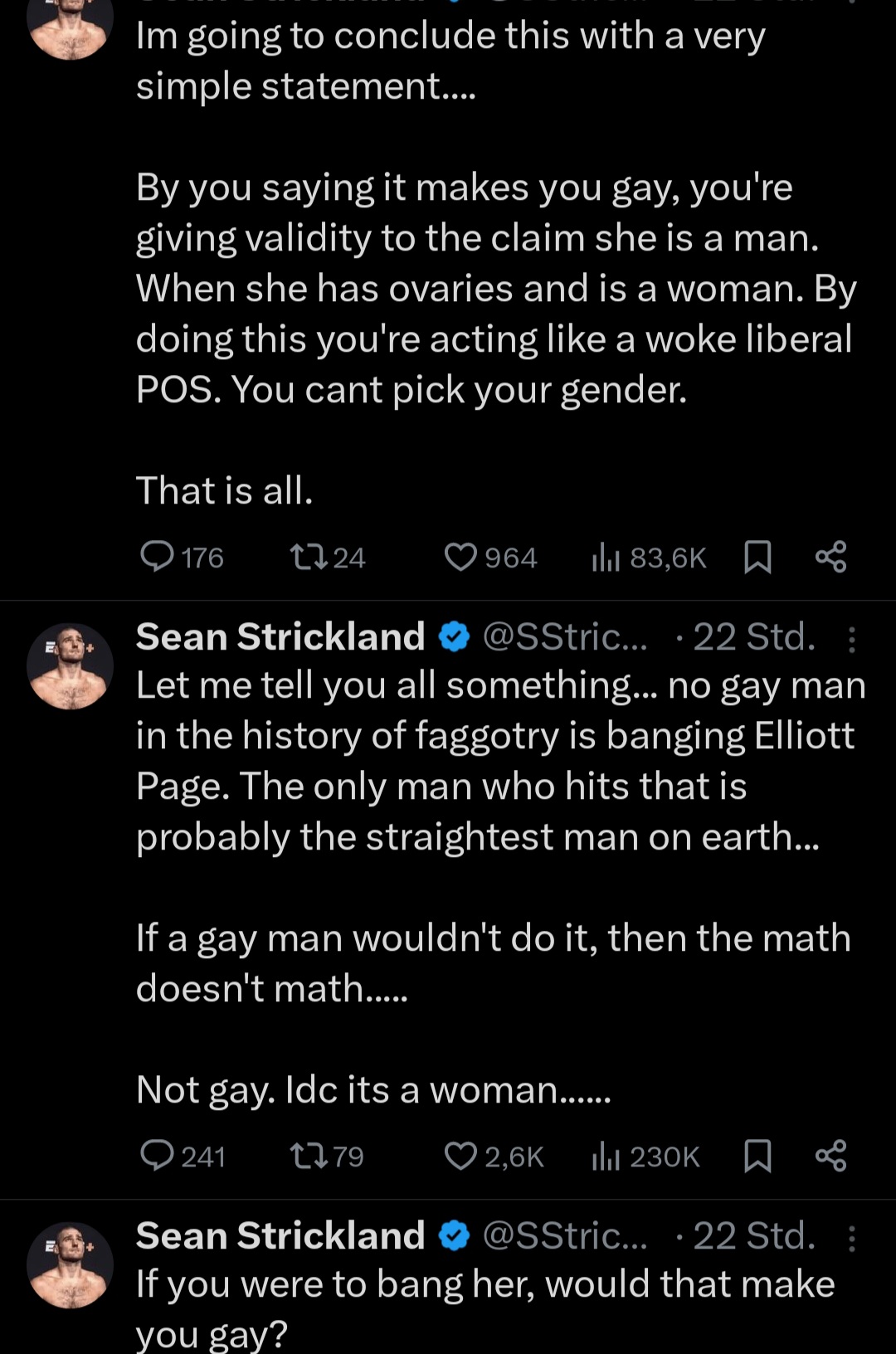Open profile avatar beside "Let me tell you" tweet
The width and height of the screenshot is (896, 1354).
tap(70, 665)
